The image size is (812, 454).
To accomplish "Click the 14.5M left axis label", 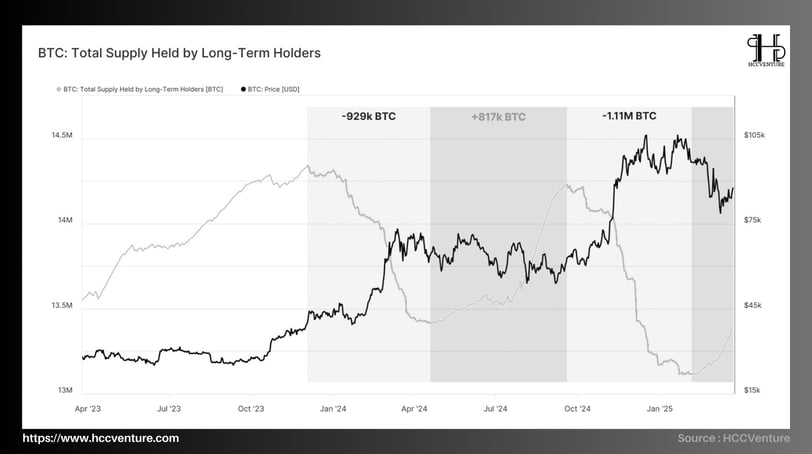I will (x=62, y=135).
